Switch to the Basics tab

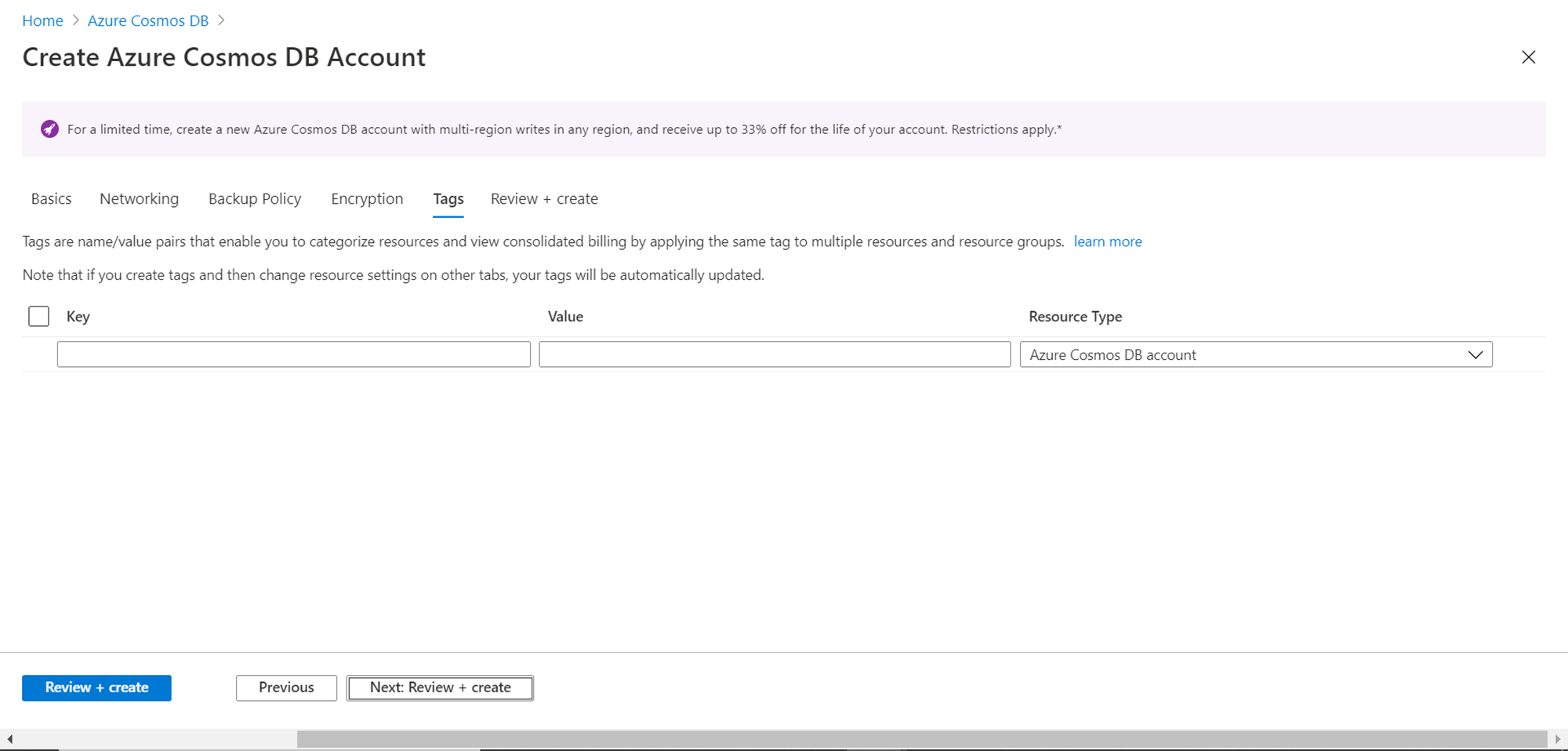[x=51, y=199]
